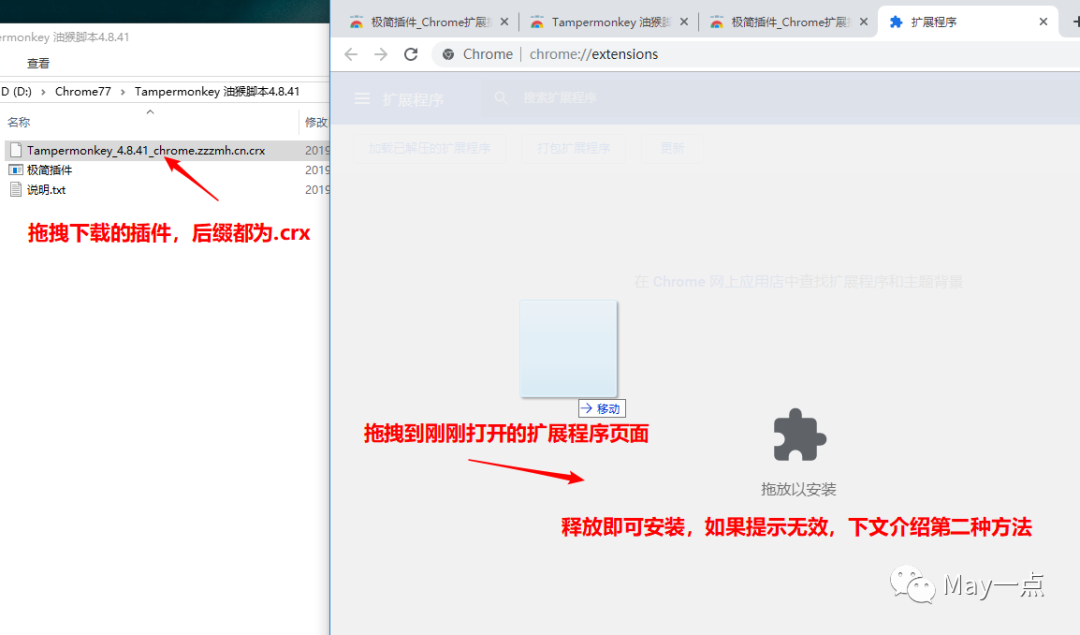The image size is (1080, 635).
Task: Switch to the first 极简插件_Chrome扩展 tab
Action: tap(429, 22)
